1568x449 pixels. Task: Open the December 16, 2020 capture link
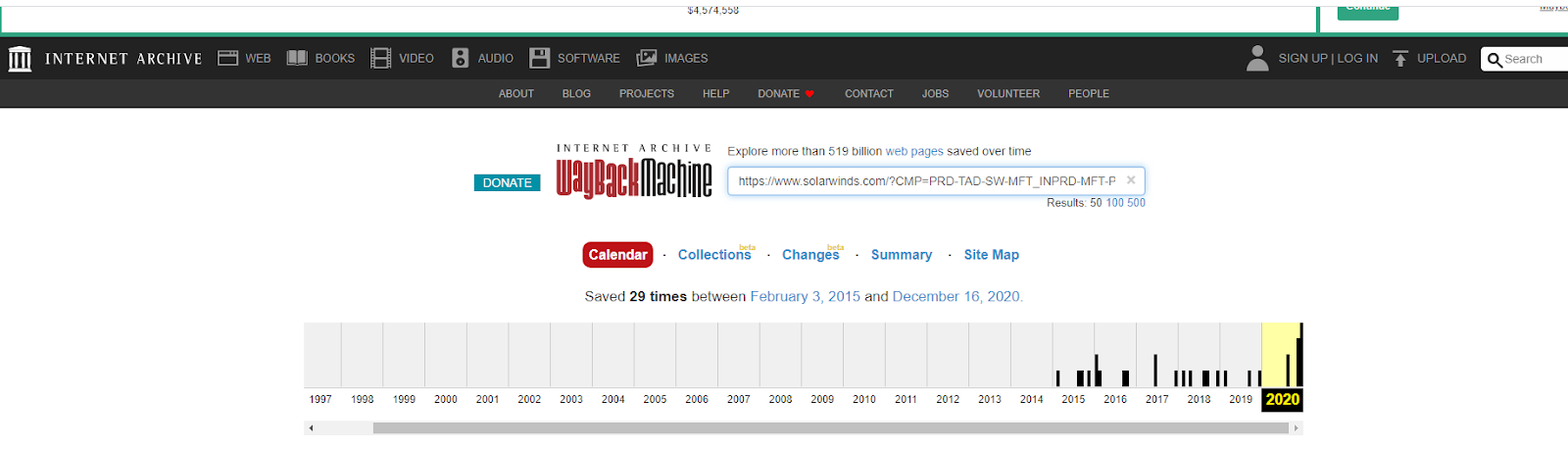[955, 296]
